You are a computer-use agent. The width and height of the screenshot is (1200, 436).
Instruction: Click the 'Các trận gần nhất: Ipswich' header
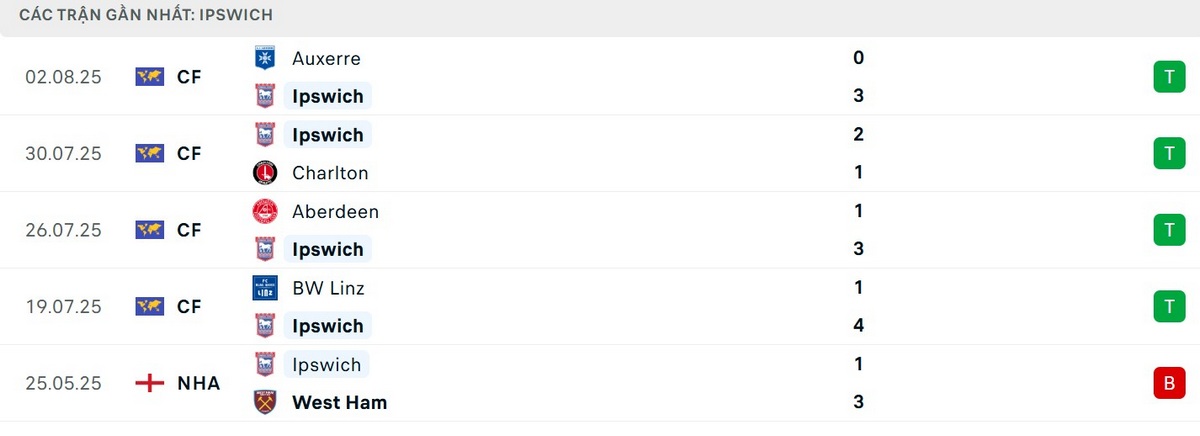pyautogui.click(x=146, y=15)
